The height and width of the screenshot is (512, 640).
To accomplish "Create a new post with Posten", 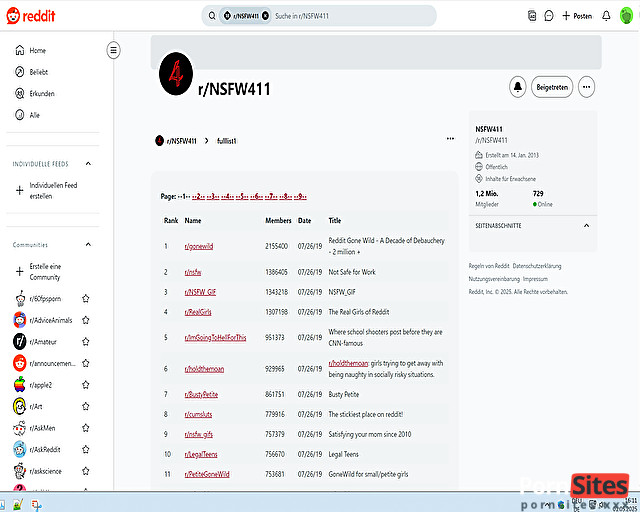I will 577,16.
